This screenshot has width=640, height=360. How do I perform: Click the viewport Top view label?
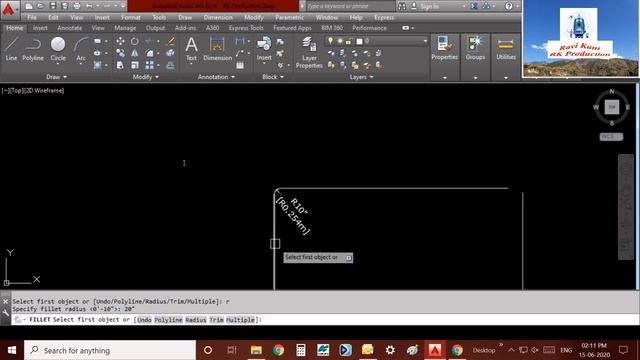pos(16,91)
